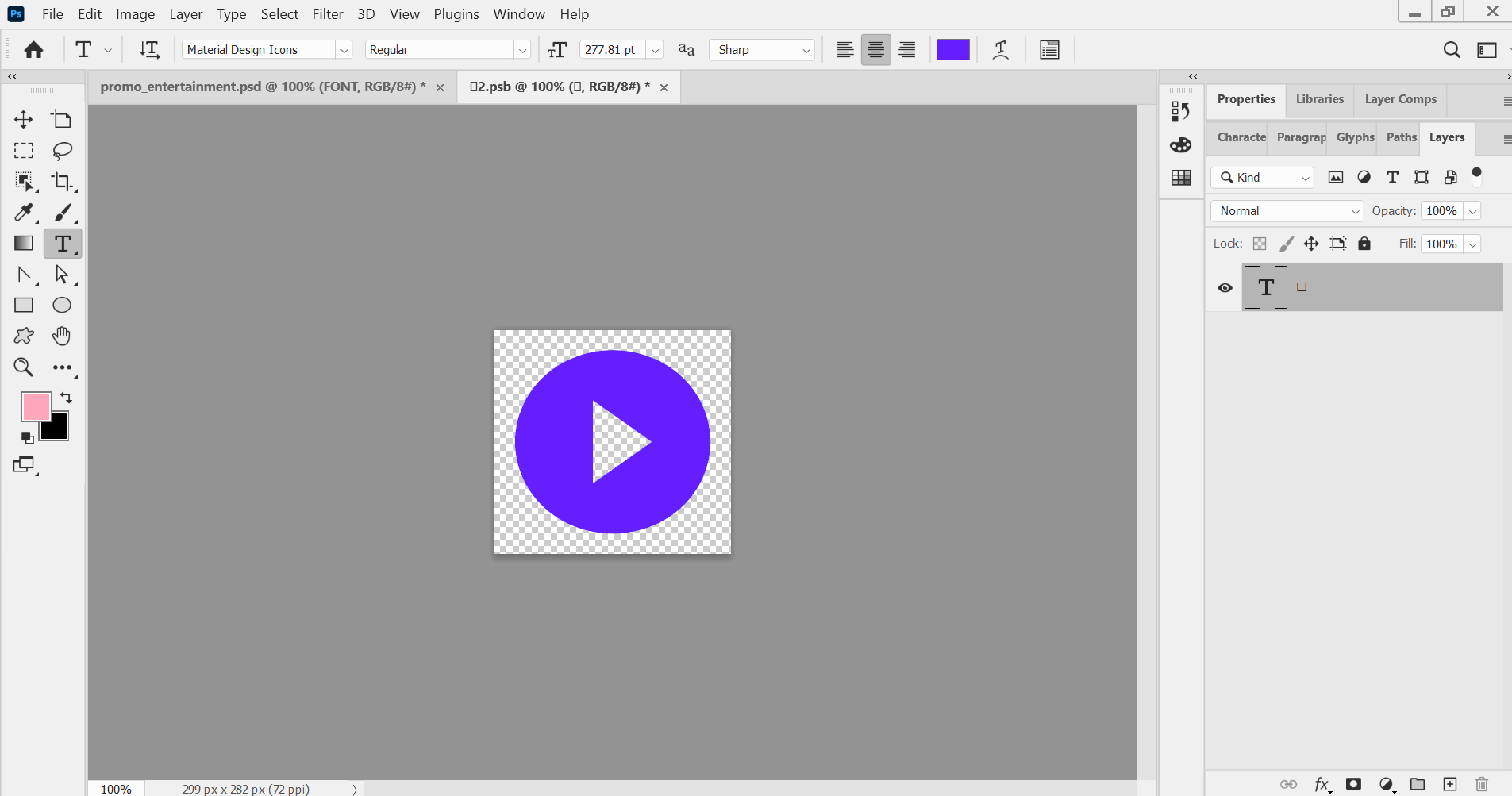Image resolution: width=1512 pixels, height=796 pixels.
Task: Enable center text alignment
Action: click(875, 50)
